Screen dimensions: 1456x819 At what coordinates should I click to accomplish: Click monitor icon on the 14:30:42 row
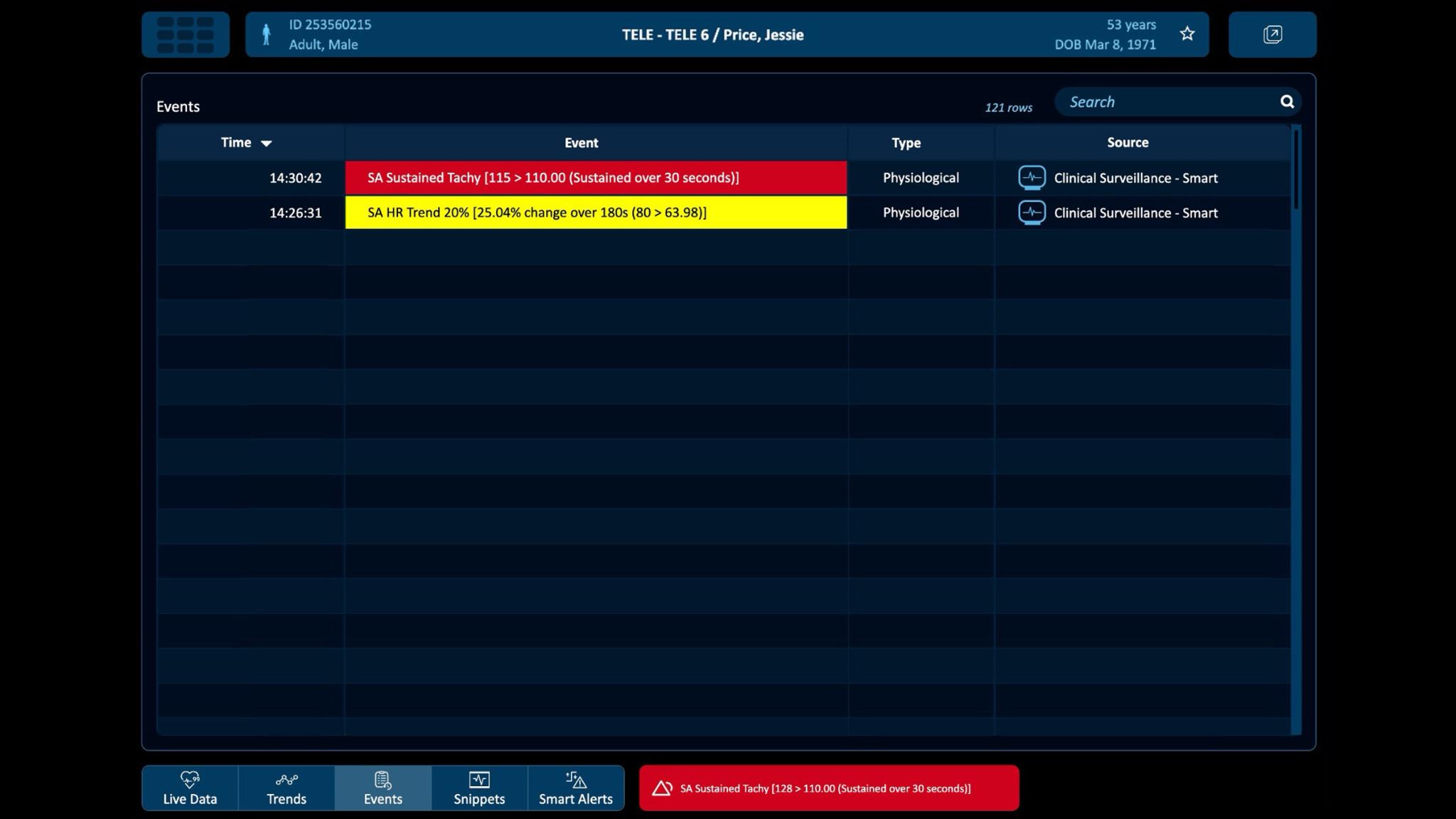tap(1032, 178)
